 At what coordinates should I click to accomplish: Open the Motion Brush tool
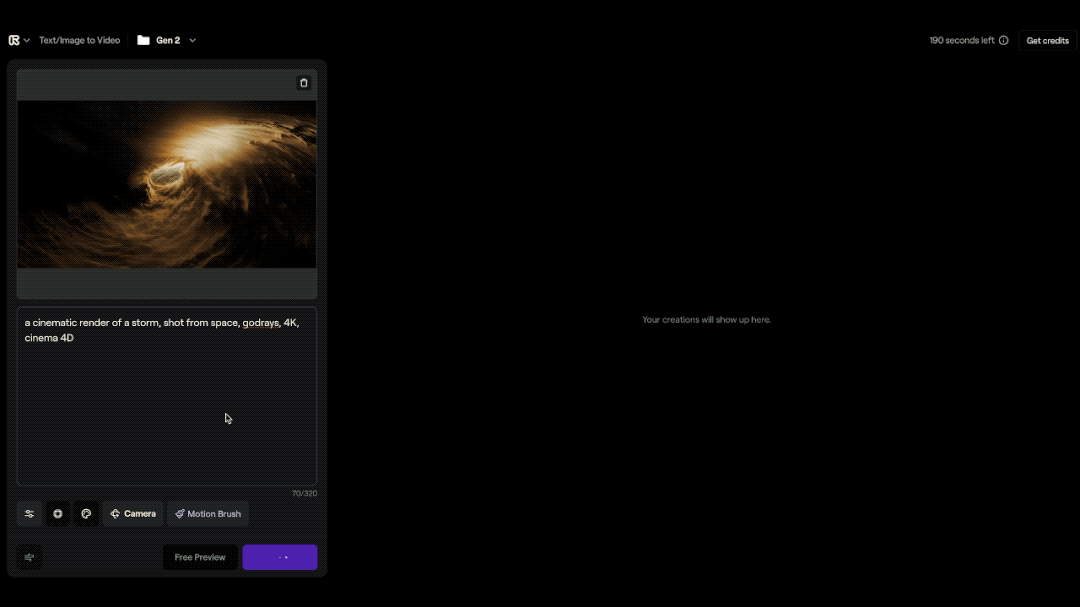(x=208, y=514)
